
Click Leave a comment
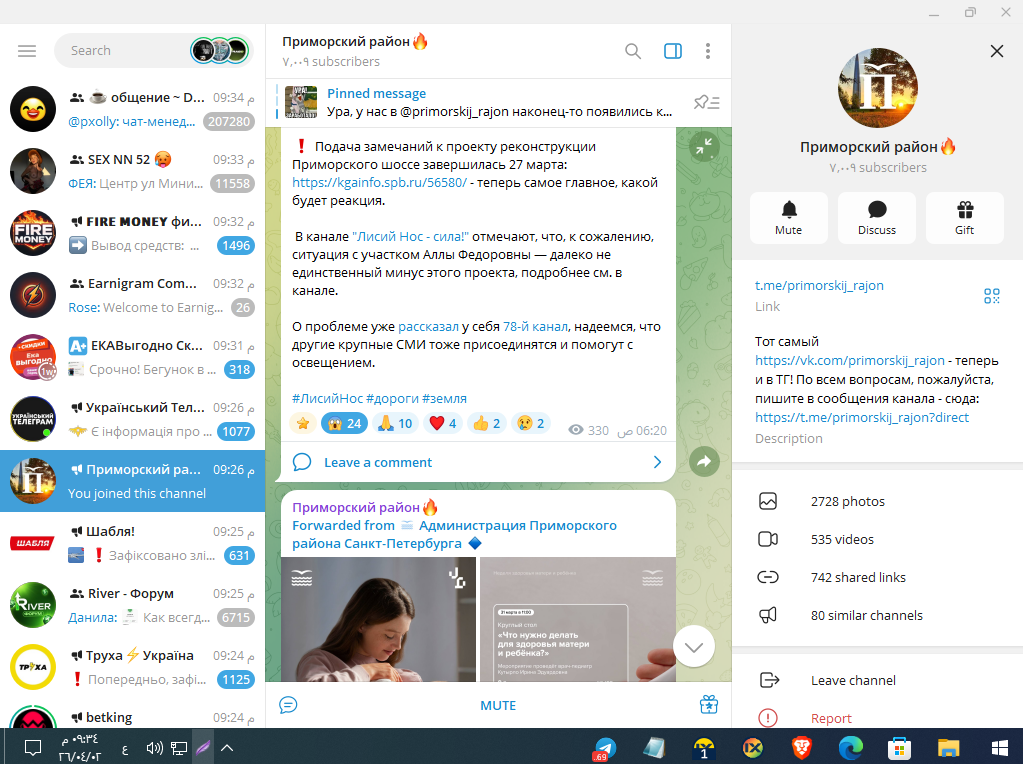click(378, 462)
